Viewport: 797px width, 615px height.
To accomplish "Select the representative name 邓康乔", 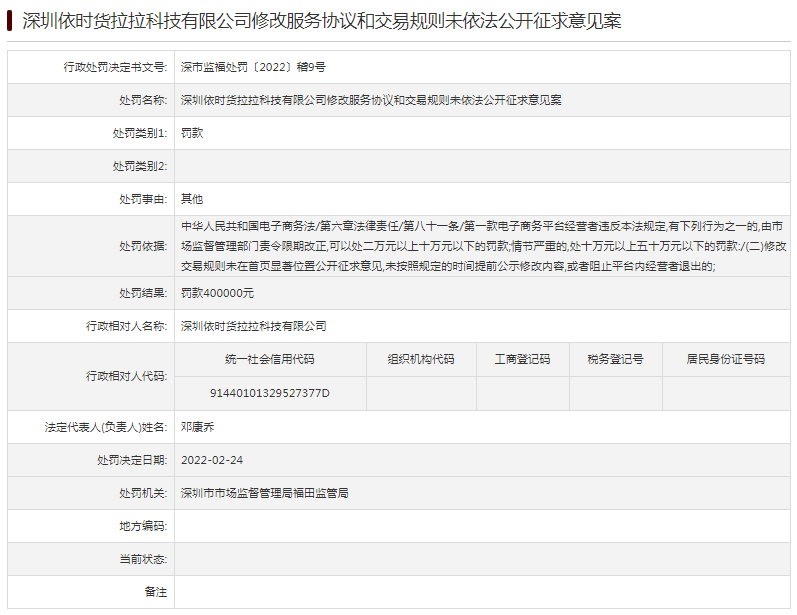I will point(198,427).
